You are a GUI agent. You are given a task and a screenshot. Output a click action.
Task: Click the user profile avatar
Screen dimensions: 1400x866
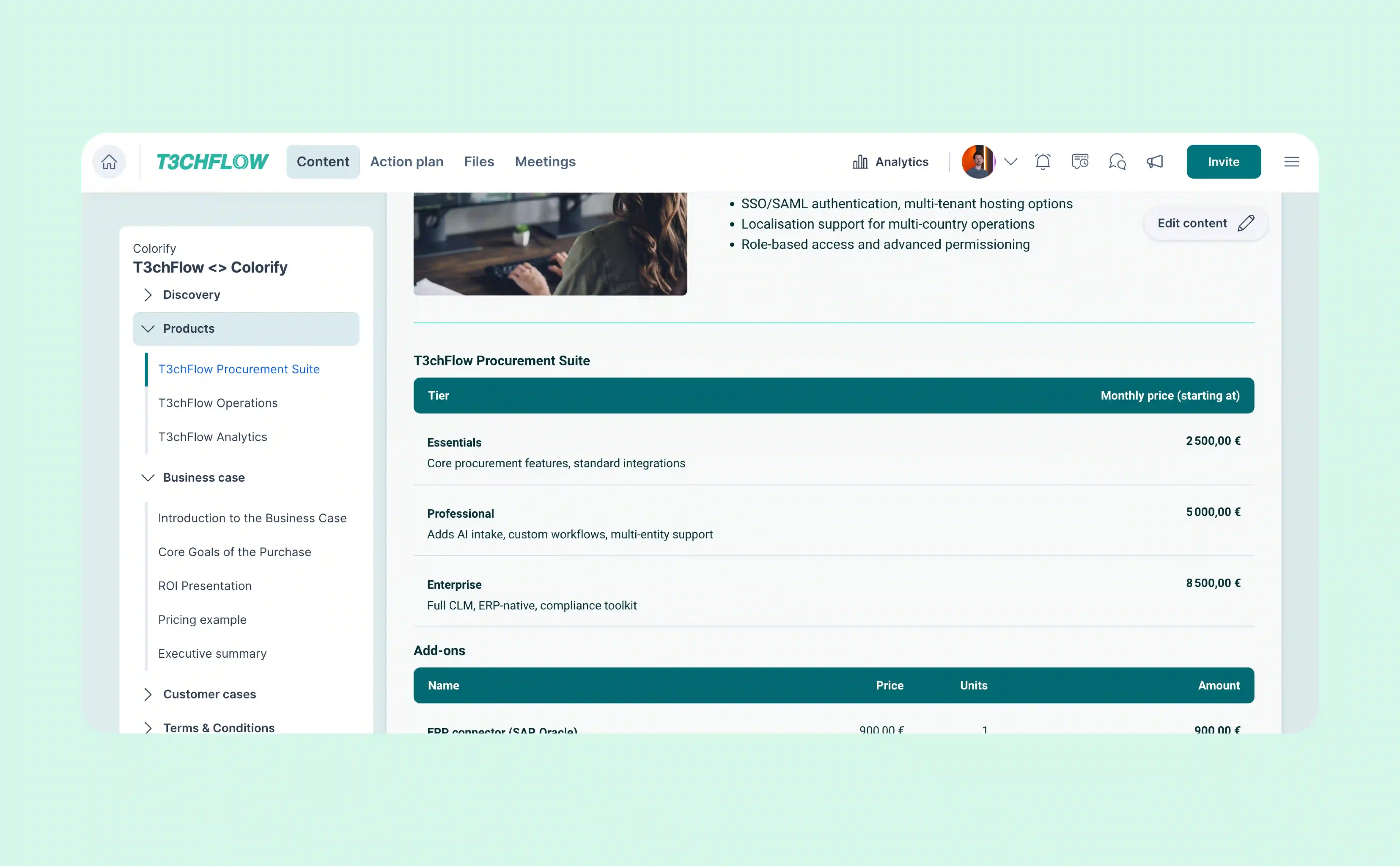[978, 161]
